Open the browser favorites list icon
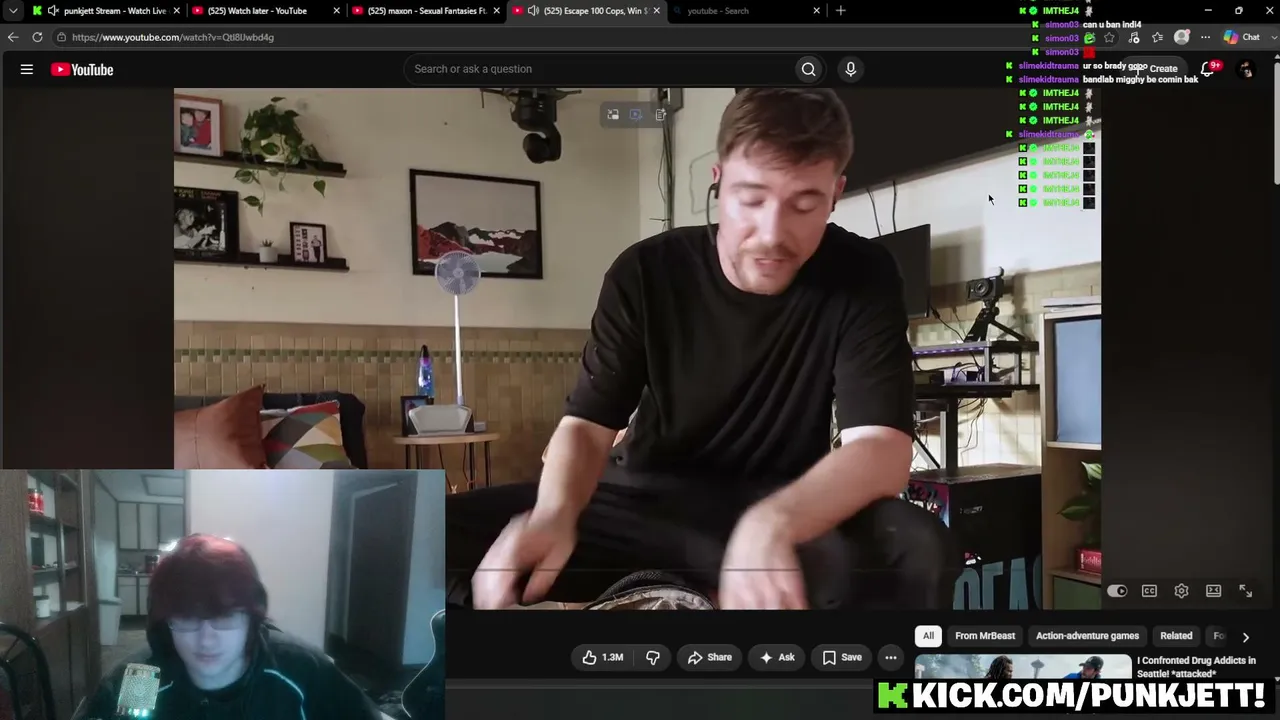This screenshot has width=1280, height=720. click(1158, 37)
